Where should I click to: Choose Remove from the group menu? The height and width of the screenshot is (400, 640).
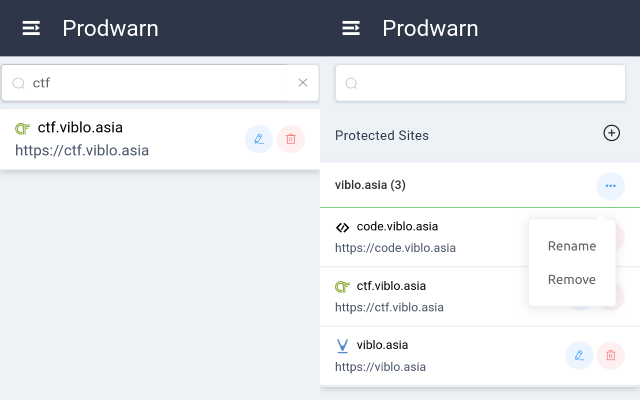pyautogui.click(x=572, y=280)
